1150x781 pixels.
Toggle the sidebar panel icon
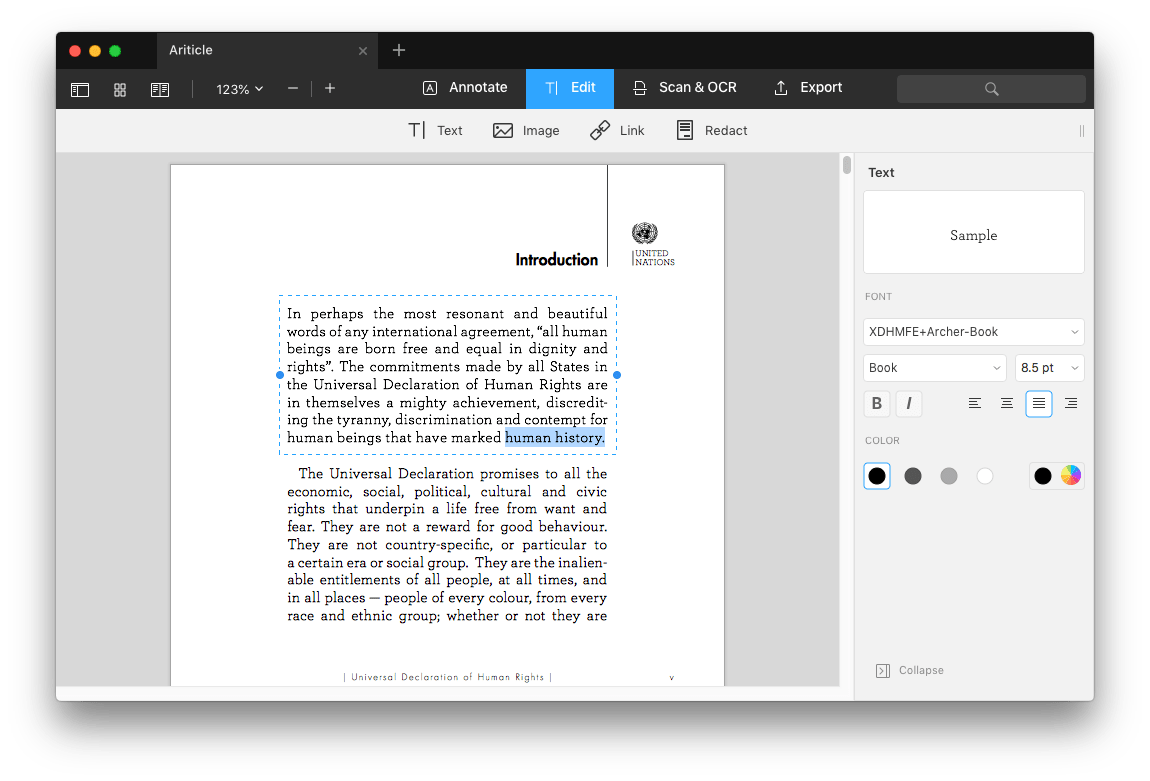click(80, 89)
